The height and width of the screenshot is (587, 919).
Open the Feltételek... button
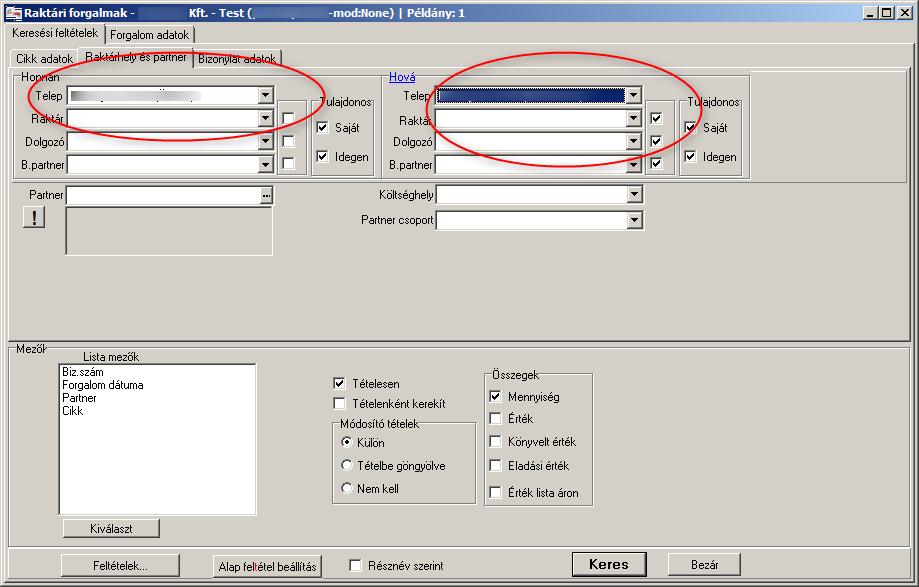[x=120, y=566]
